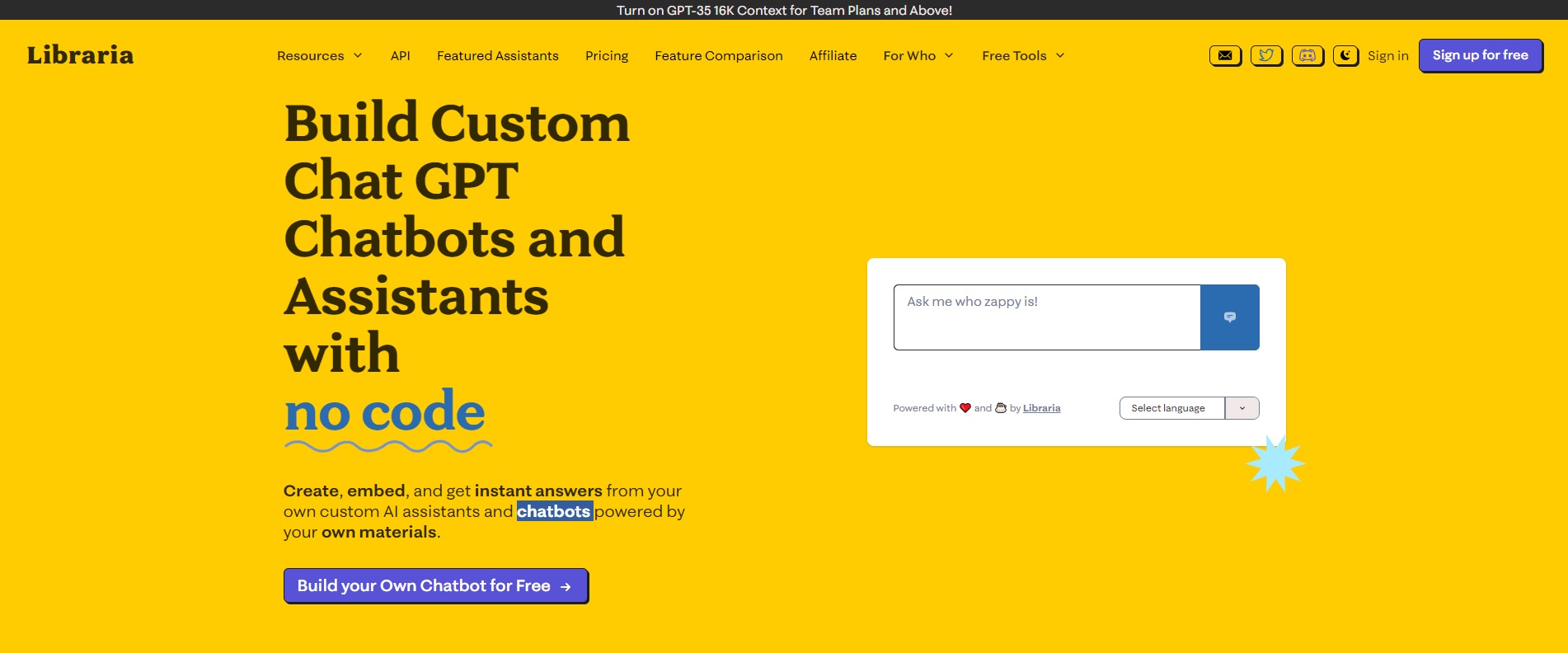
Task: Open Feature Comparison page
Action: [719, 56]
